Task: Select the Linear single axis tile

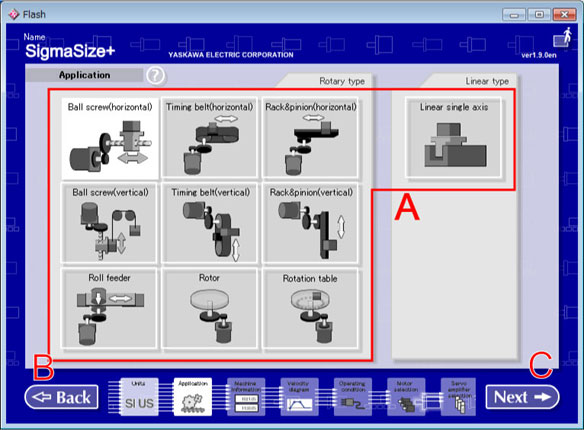Action: (453, 137)
